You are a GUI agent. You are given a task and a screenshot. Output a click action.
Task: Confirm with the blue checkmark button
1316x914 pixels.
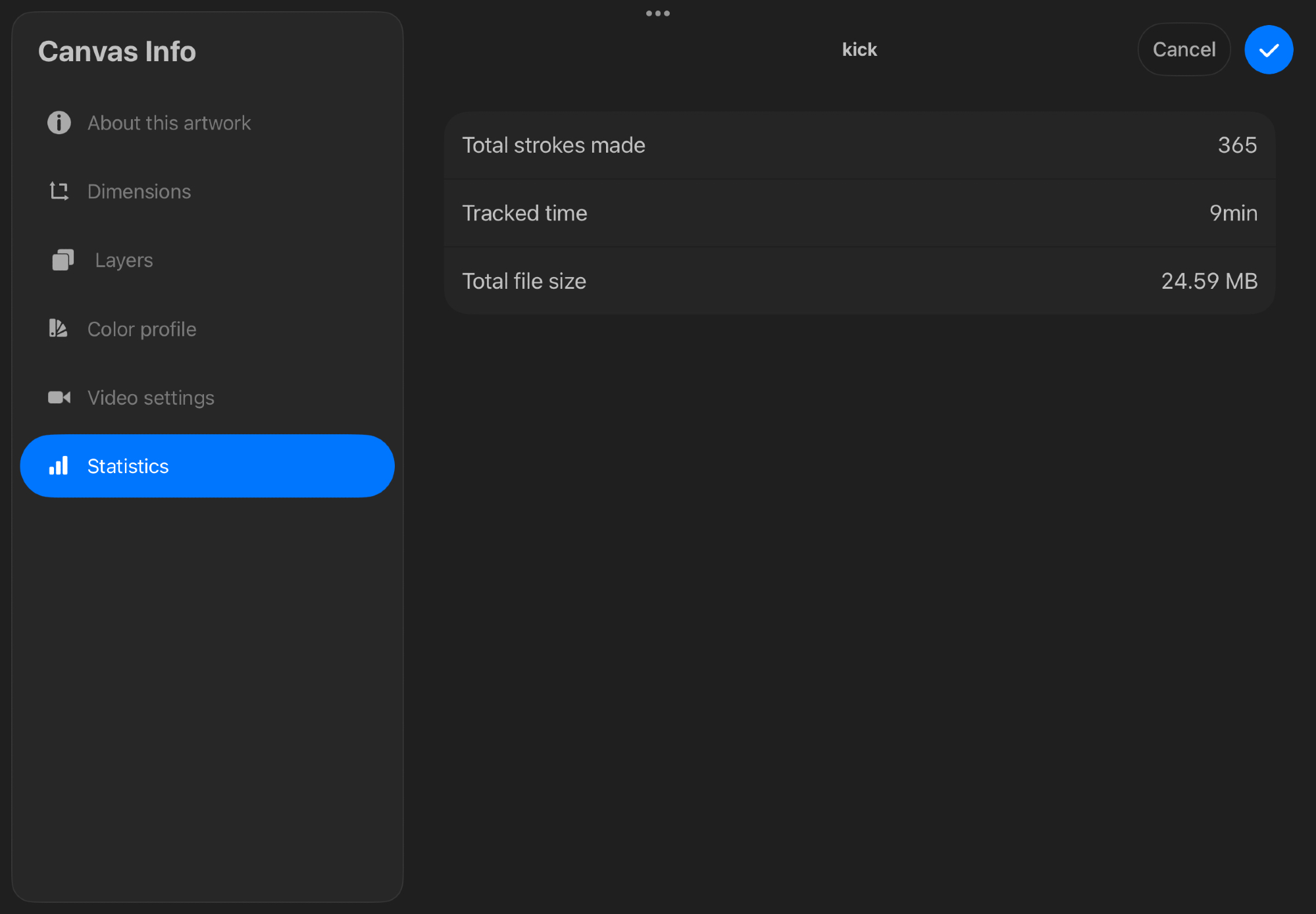point(1268,50)
